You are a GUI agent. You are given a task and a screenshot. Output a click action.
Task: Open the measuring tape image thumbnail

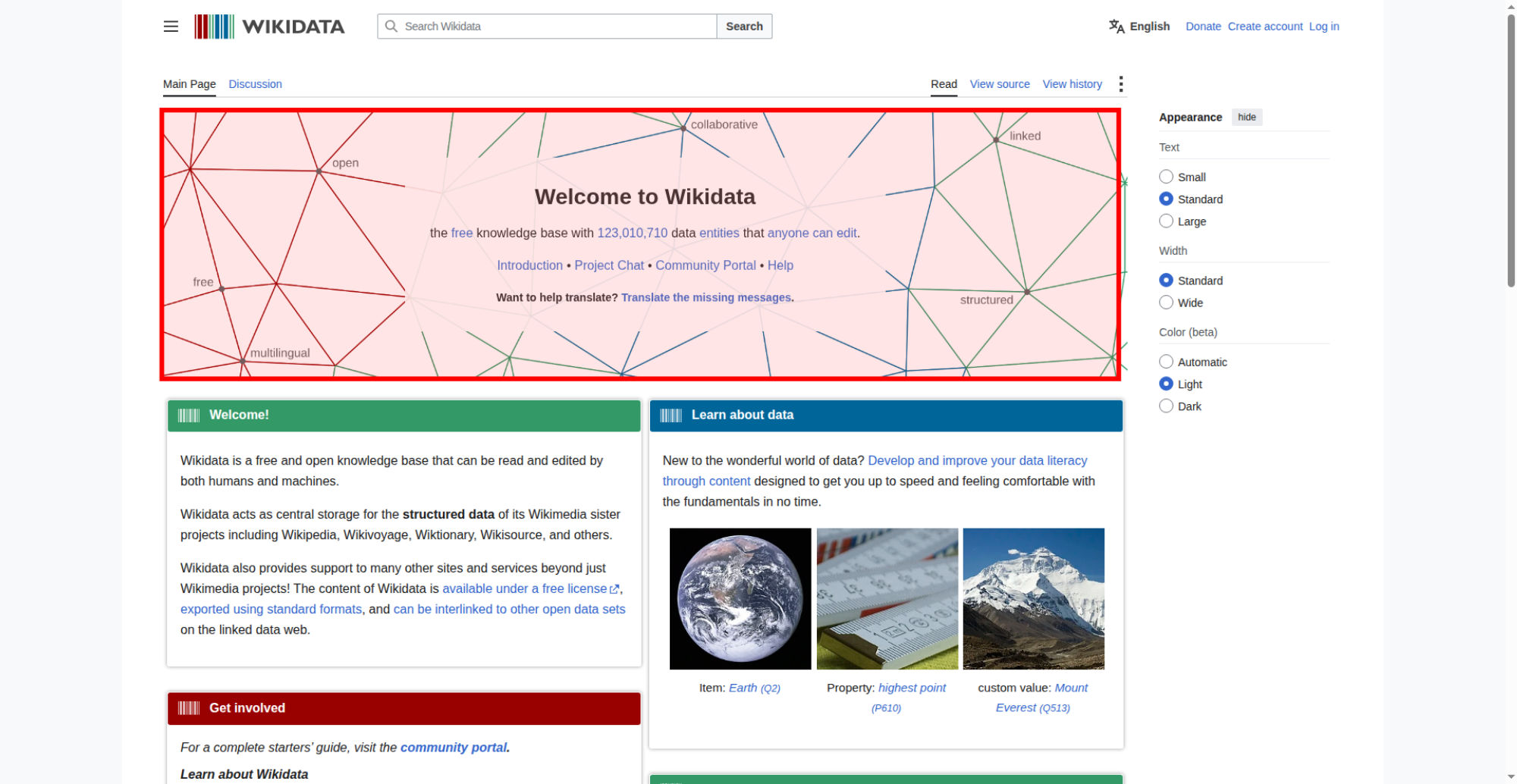pyautogui.click(x=887, y=599)
